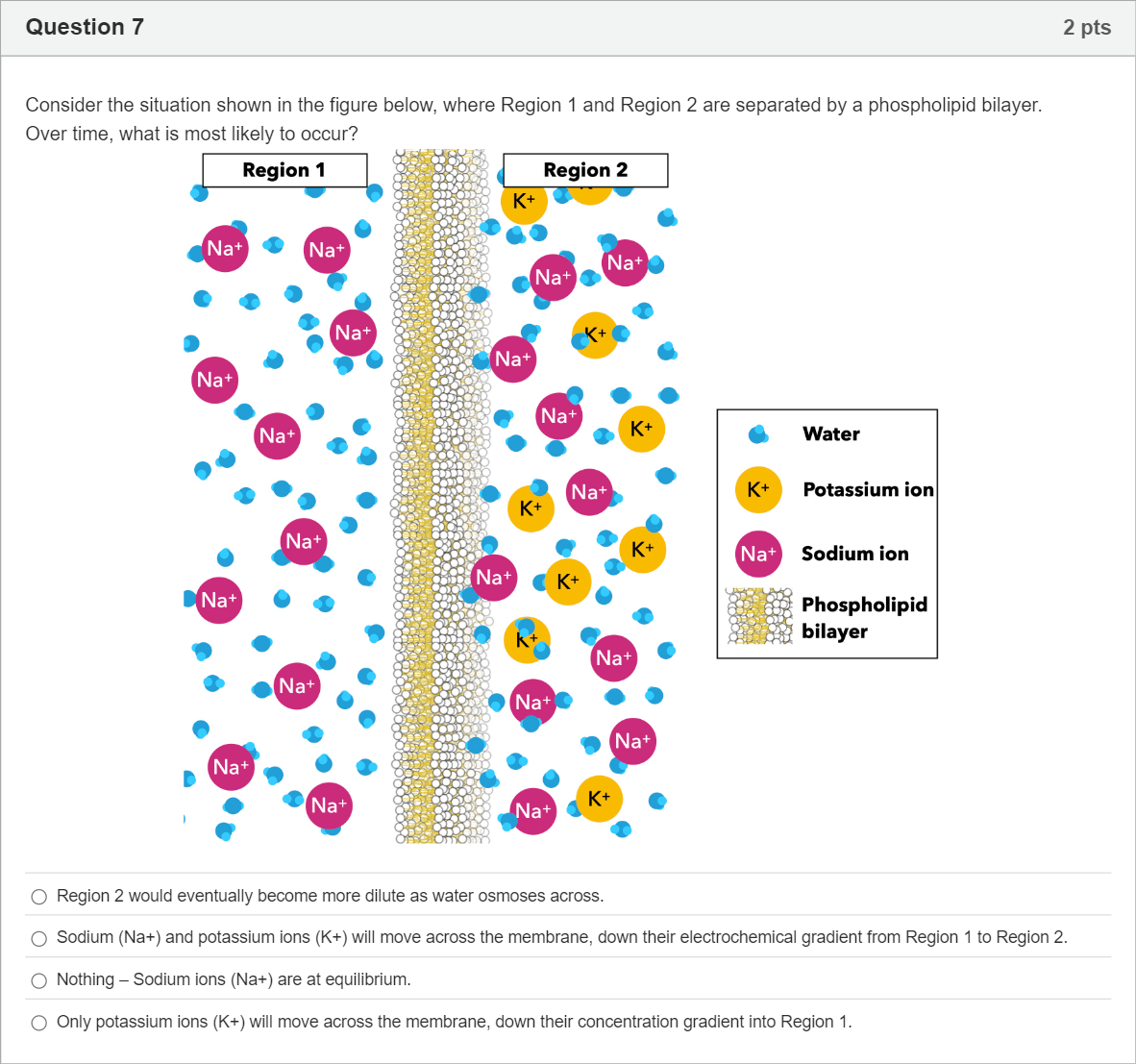The image size is (1136, 1064).
Task: Click the bottom-most K+ ion in Region 2
Action: [599, 799]
